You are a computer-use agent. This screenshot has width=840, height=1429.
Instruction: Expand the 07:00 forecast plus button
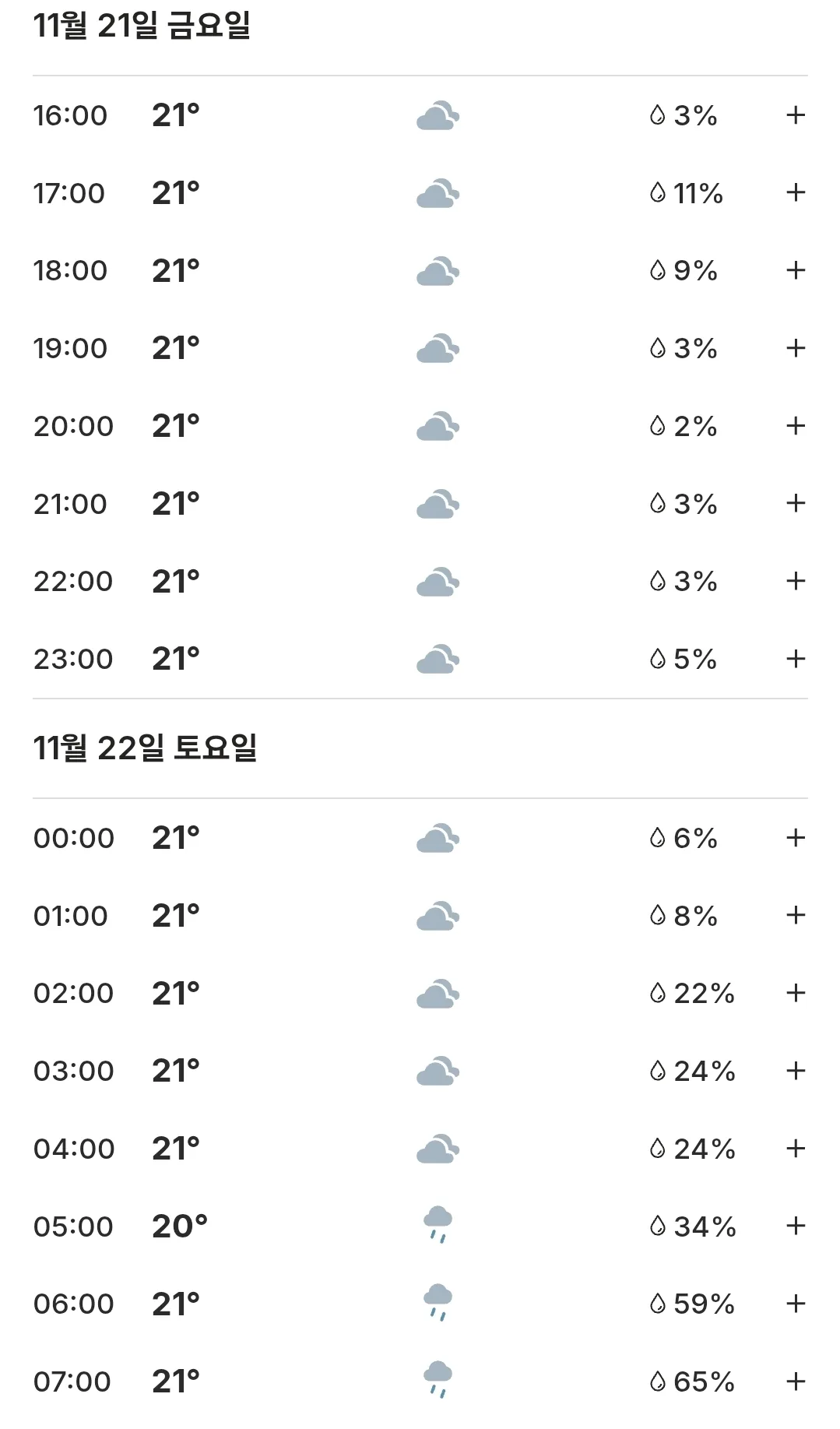coord(795,1381)
